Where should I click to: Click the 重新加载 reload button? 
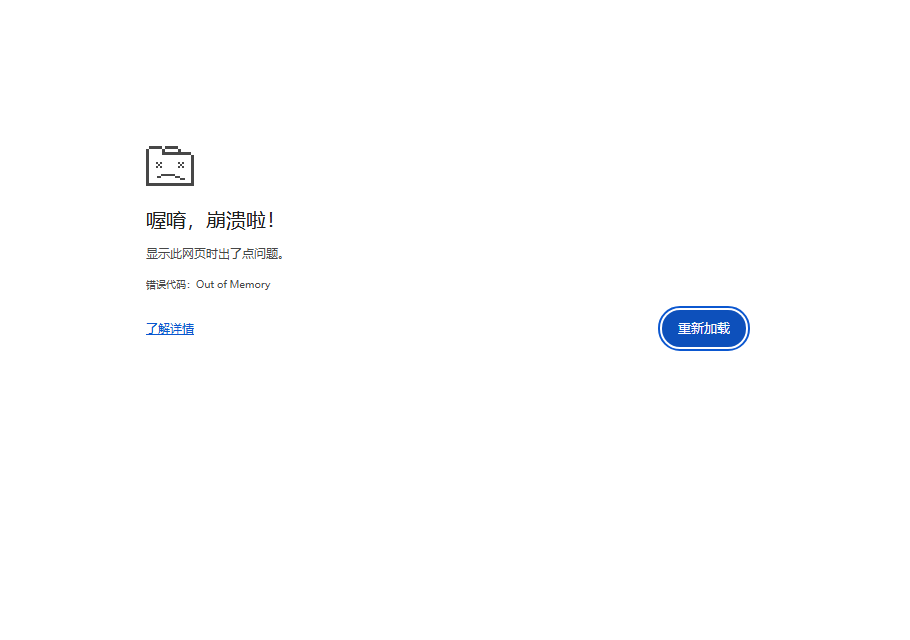(703, 328)
